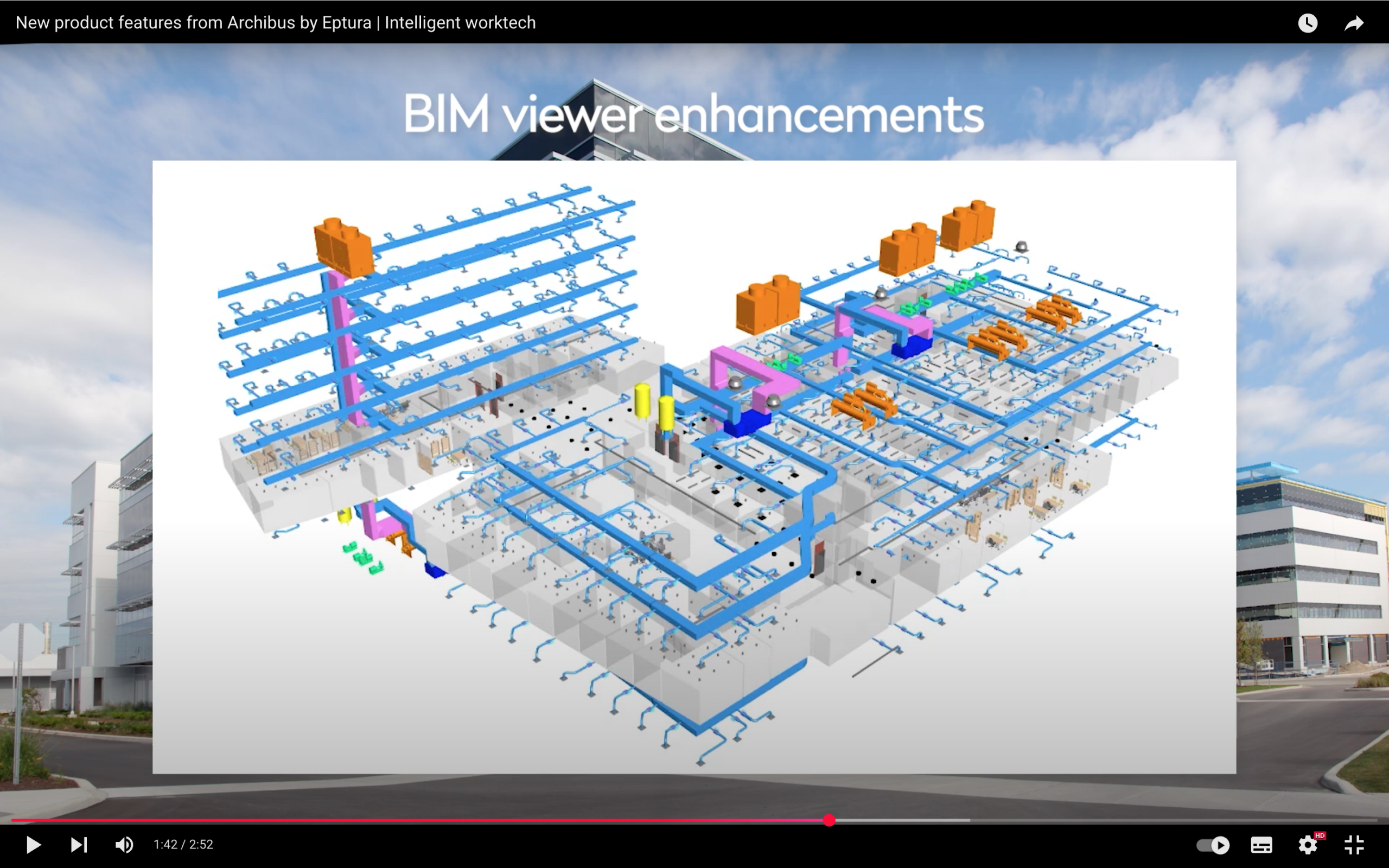Viewport: 1389px width, 868px height.
Task: Seek to the light gray buffered section of progress bar
Action: [x=901, y=820]
